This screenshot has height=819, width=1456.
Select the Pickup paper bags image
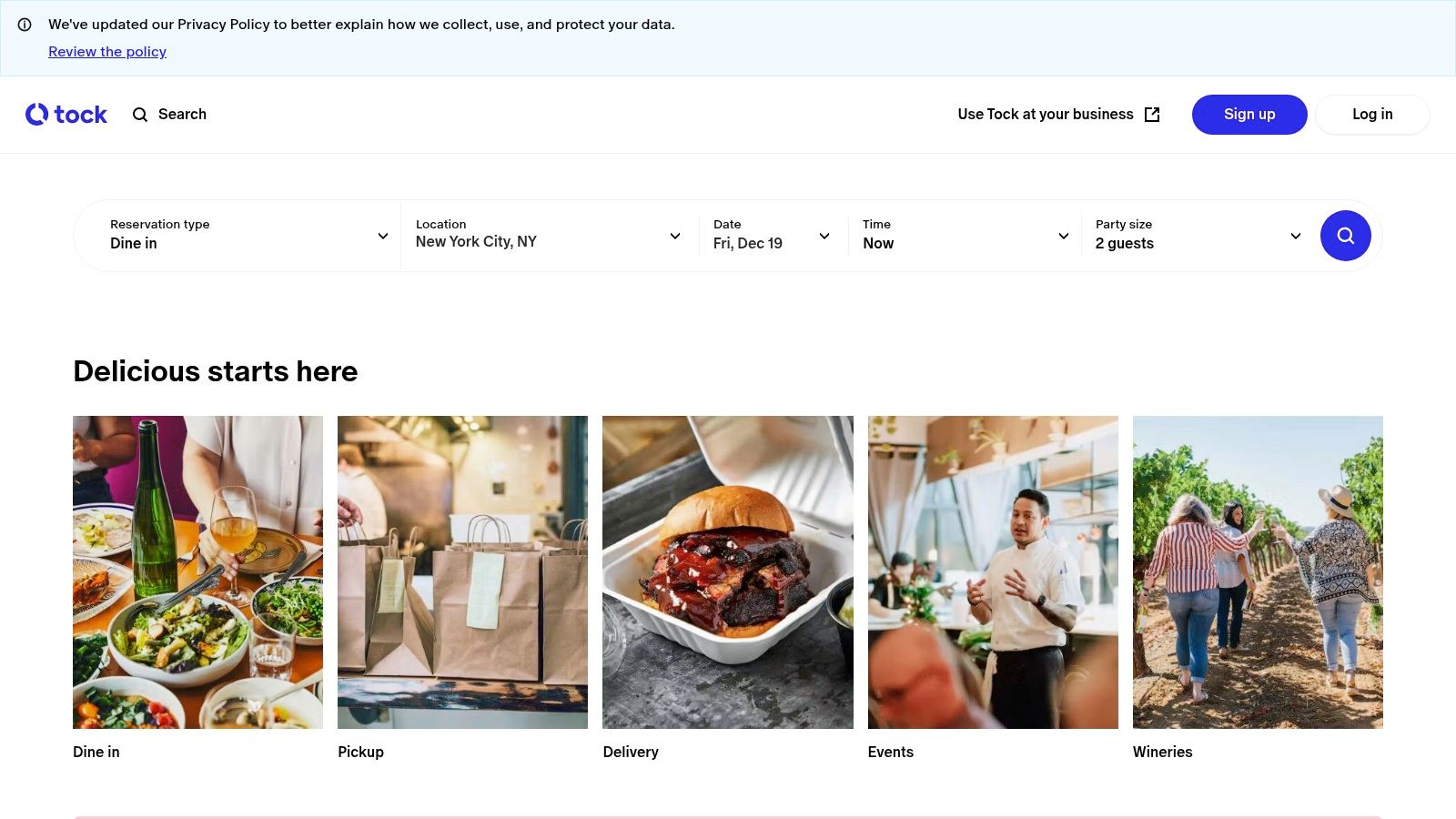point(462,572)
